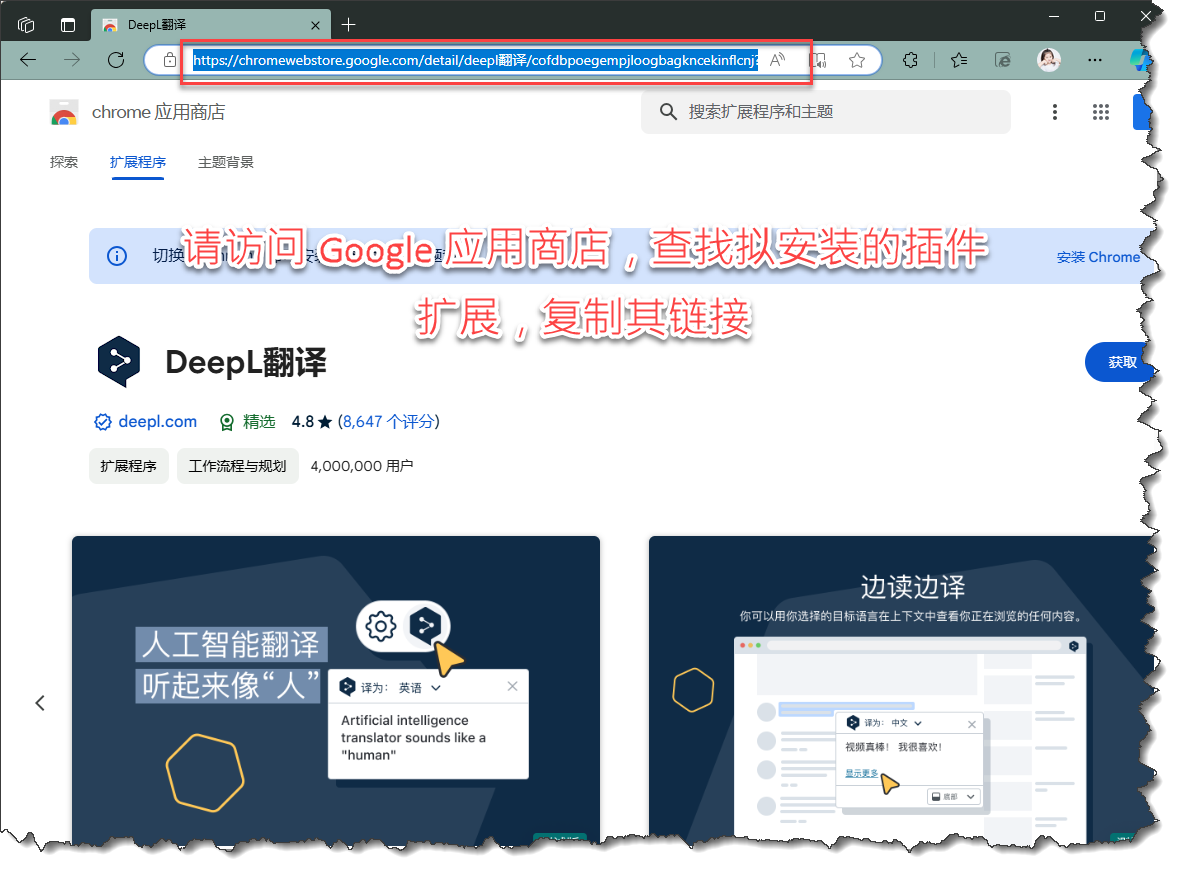Open the immersive reader icon
The width and height of the screenshot is (1184, 876).
[820, 60]
